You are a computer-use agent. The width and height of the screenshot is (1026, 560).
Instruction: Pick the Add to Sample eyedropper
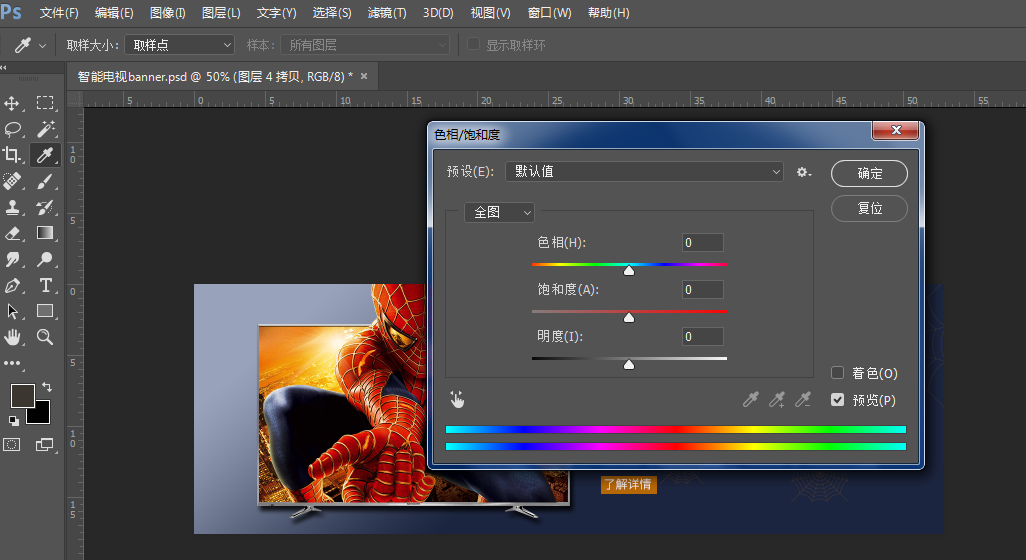pos(777,399)
